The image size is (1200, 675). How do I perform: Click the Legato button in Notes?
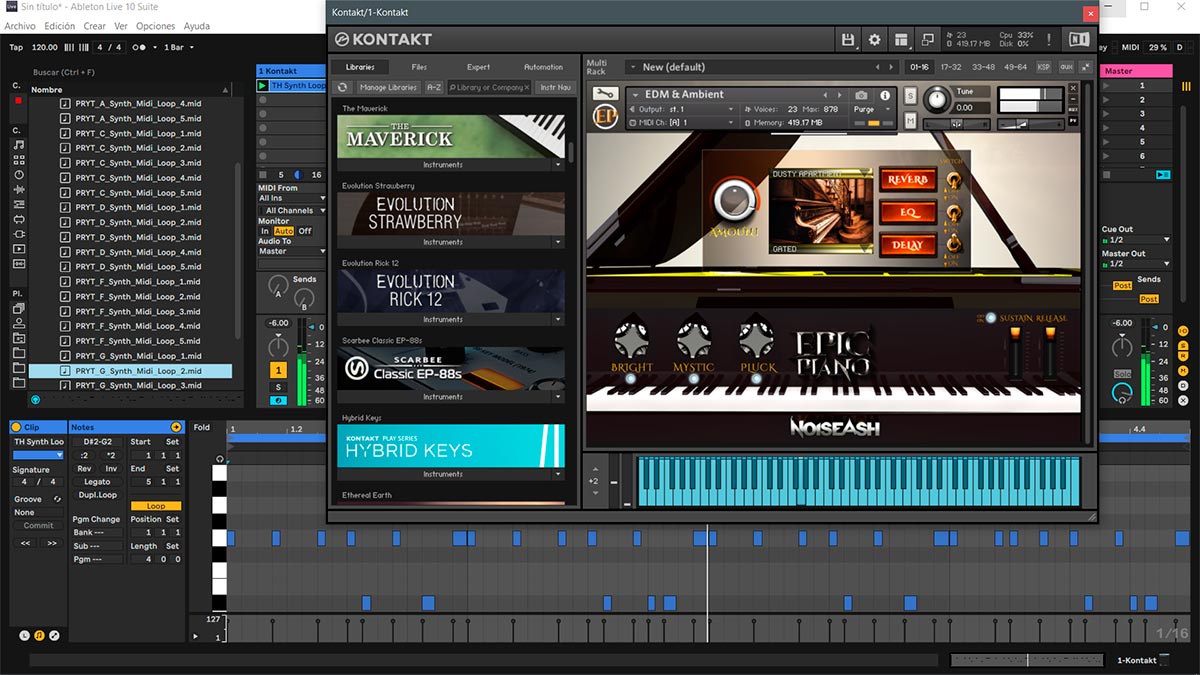97,482
